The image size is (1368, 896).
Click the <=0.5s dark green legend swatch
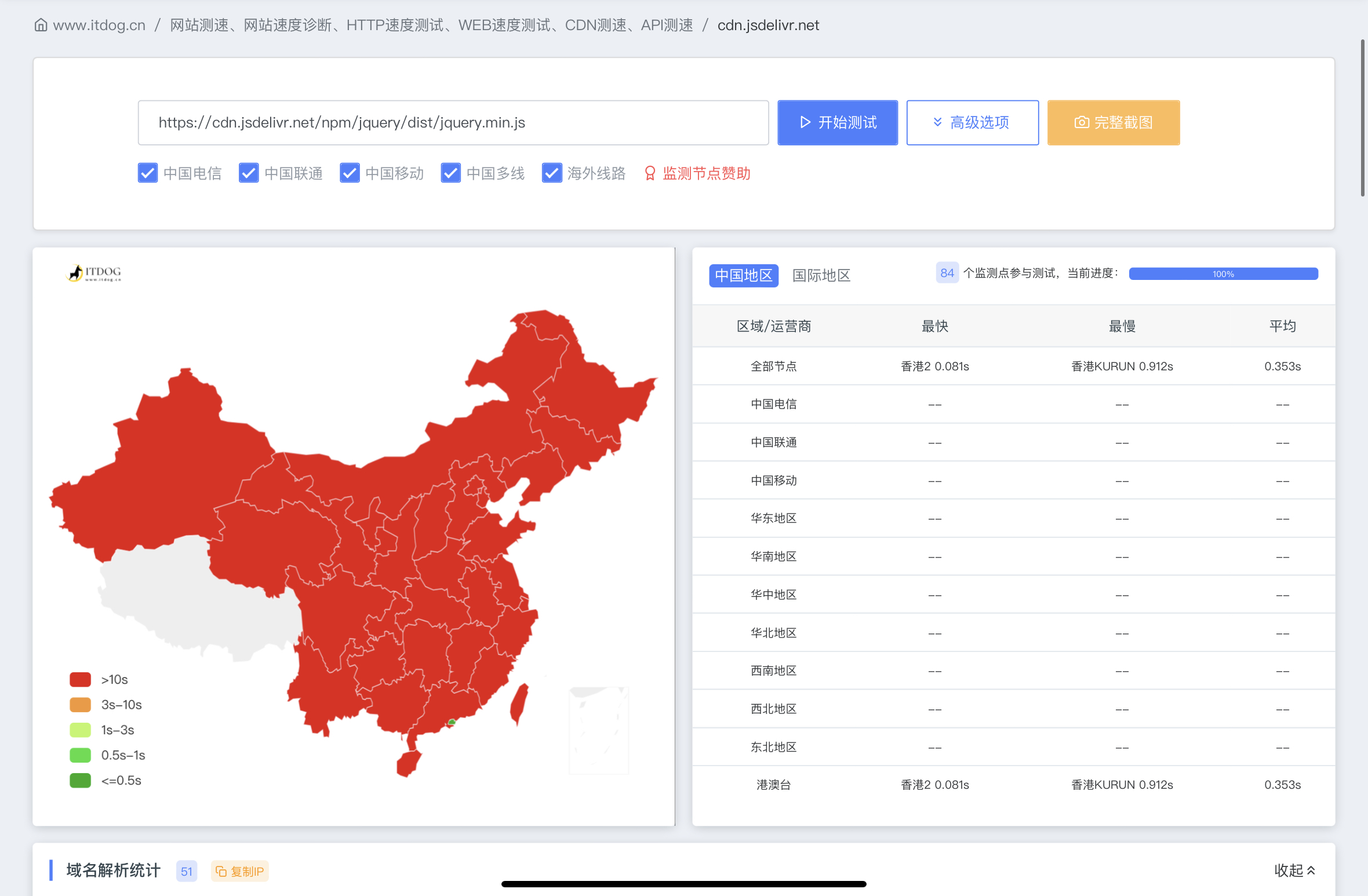(80, 780)
